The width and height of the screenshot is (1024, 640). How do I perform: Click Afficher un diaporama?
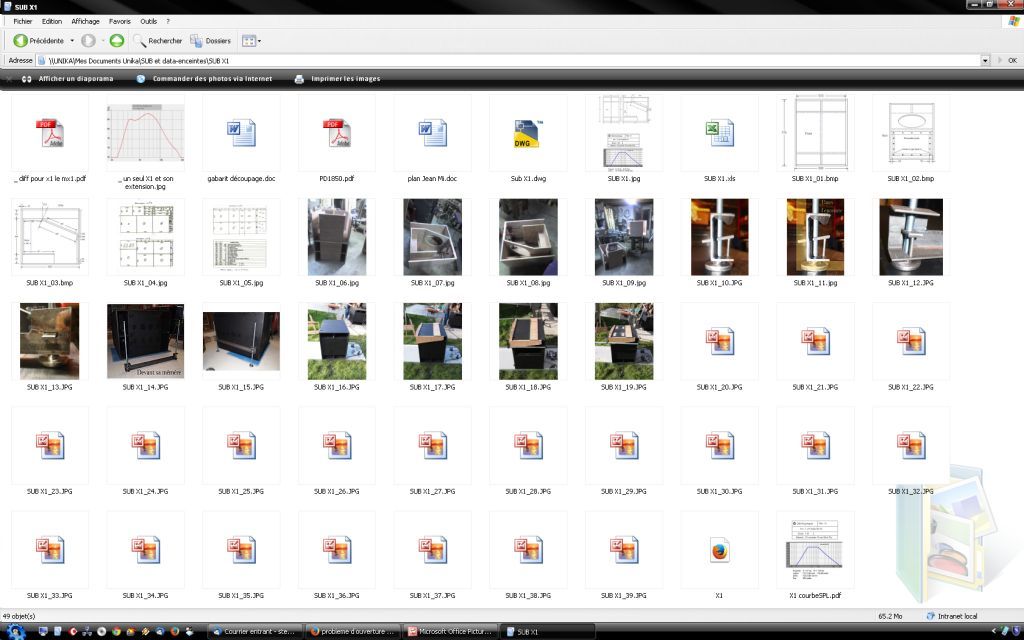coord(67,79)
